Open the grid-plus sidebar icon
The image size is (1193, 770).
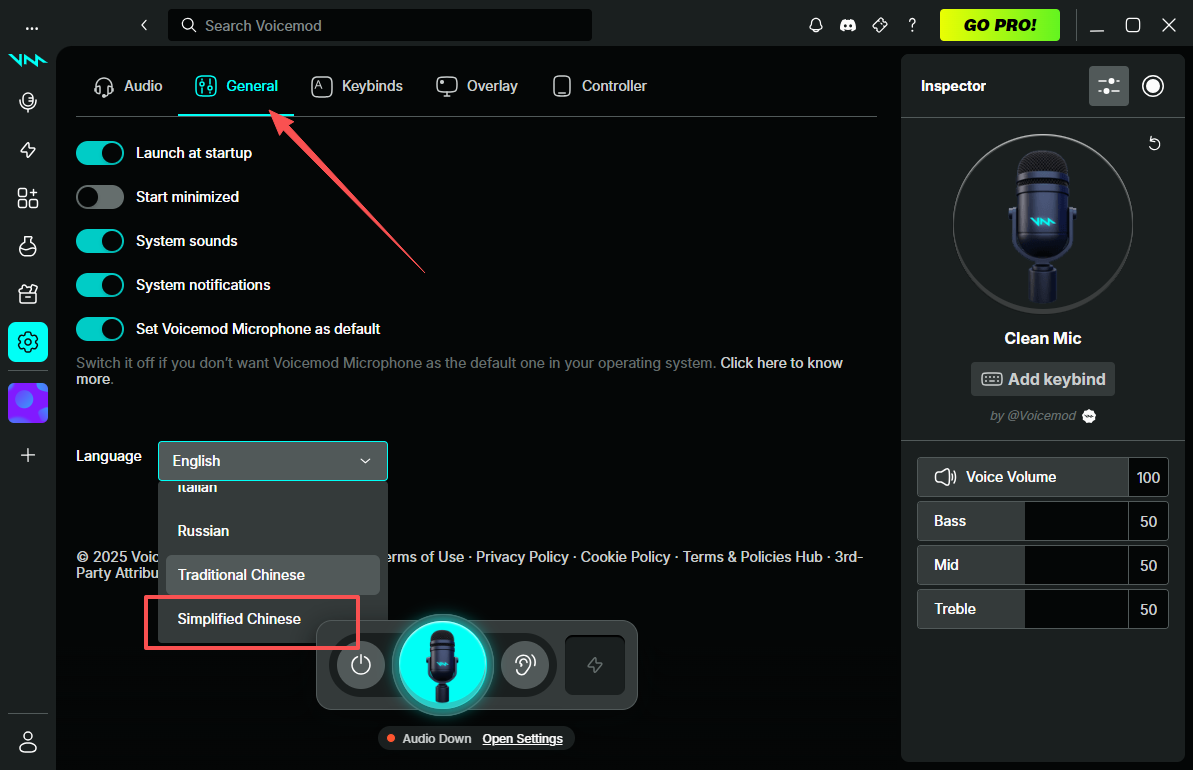click(28, 198)
